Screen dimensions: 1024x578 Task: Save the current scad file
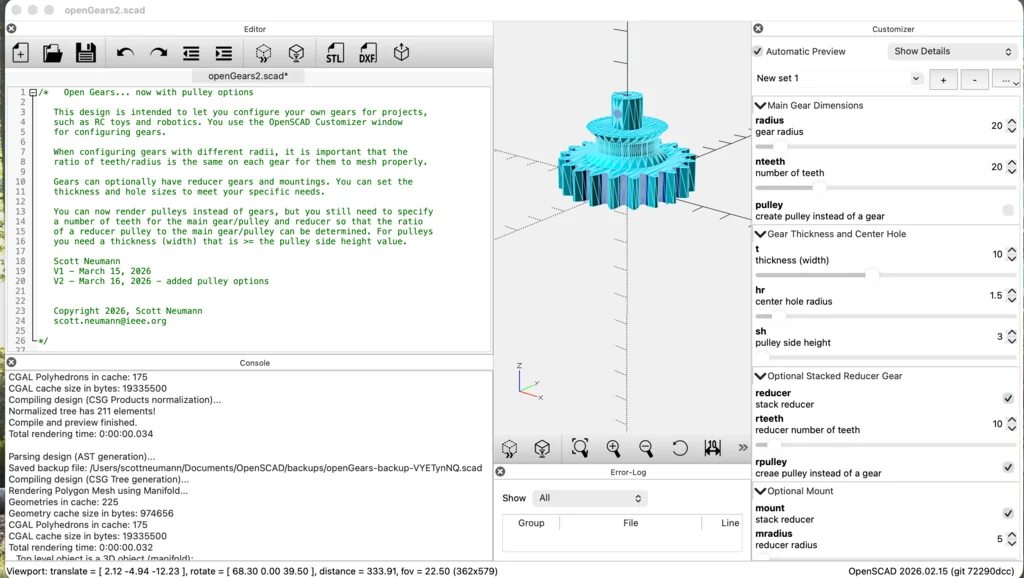84,53
